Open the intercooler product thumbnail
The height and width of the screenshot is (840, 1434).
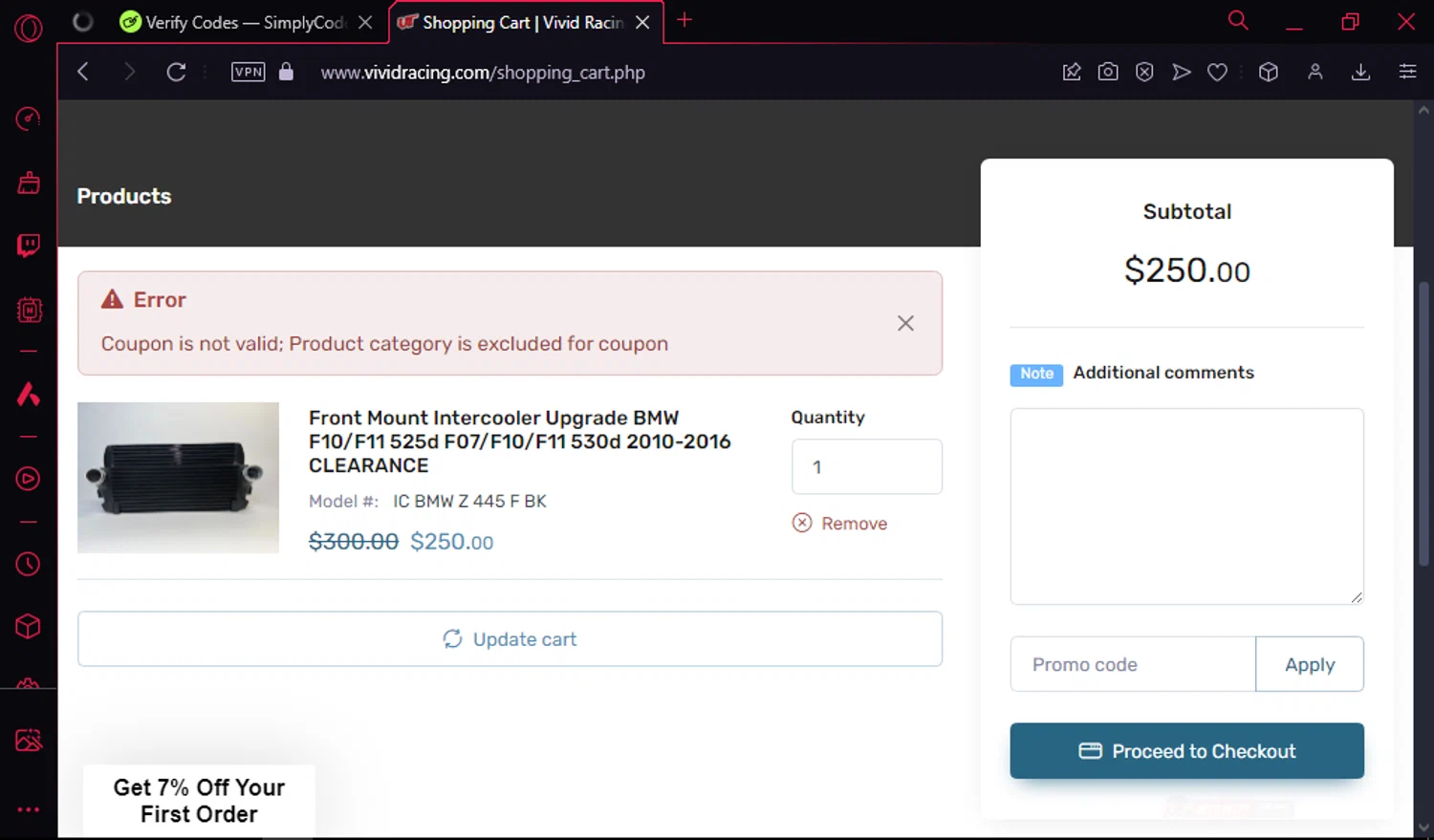178,477
